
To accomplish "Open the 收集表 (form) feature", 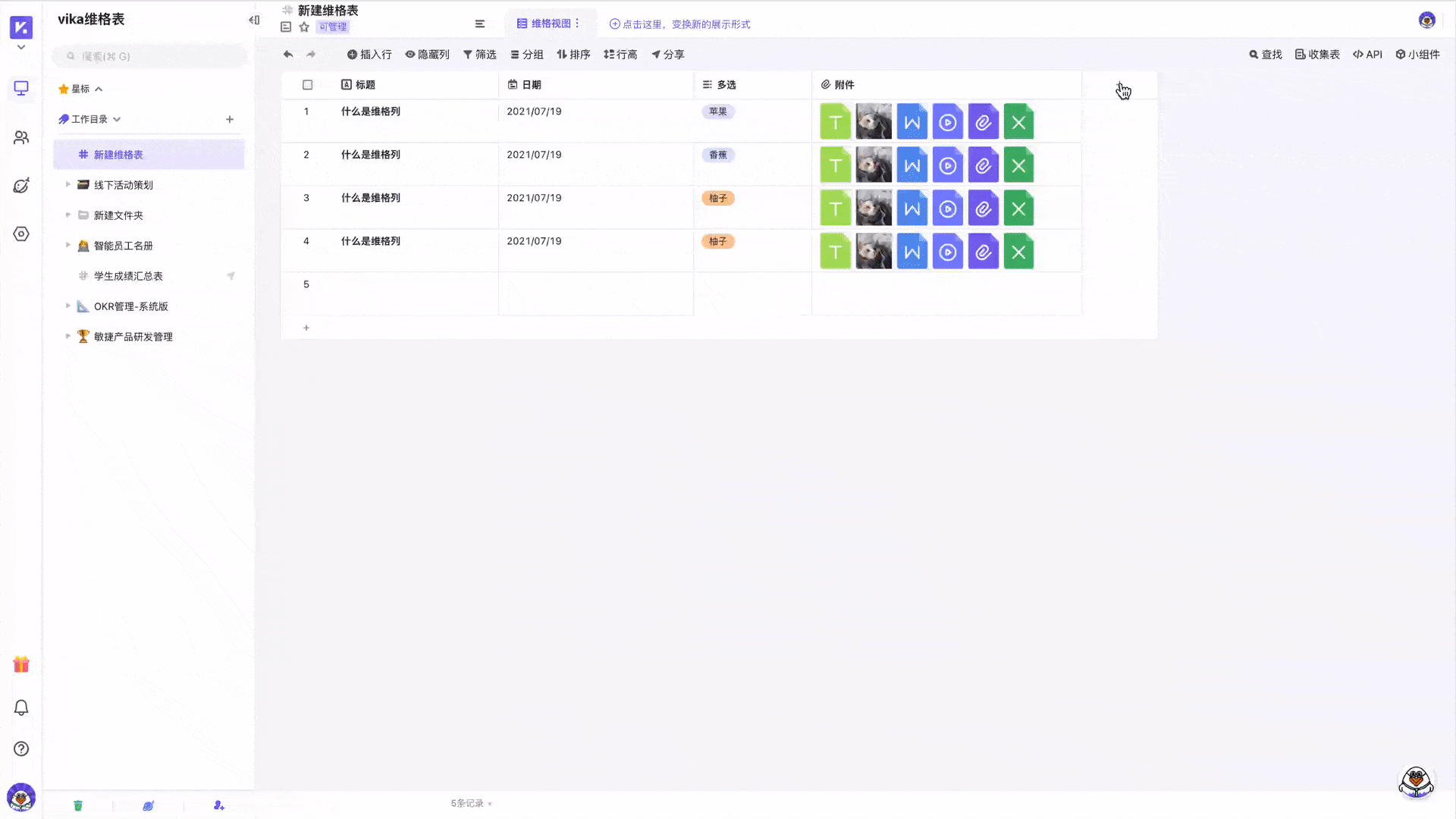I will pyautogui.click(x=1317, y=54).
